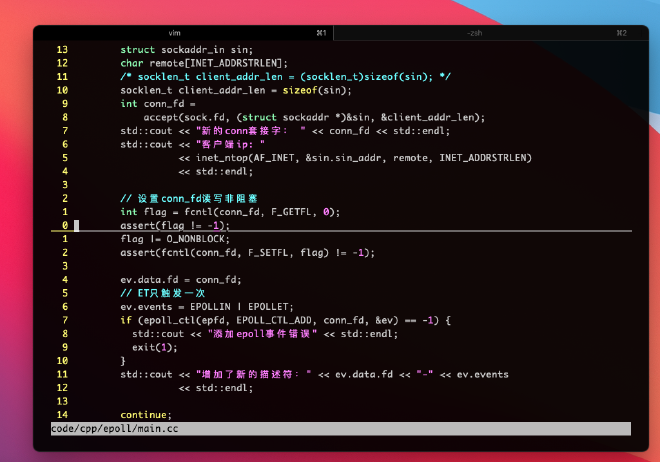Click the current line number 0
The image size is (660, 462).
(65, 226)
